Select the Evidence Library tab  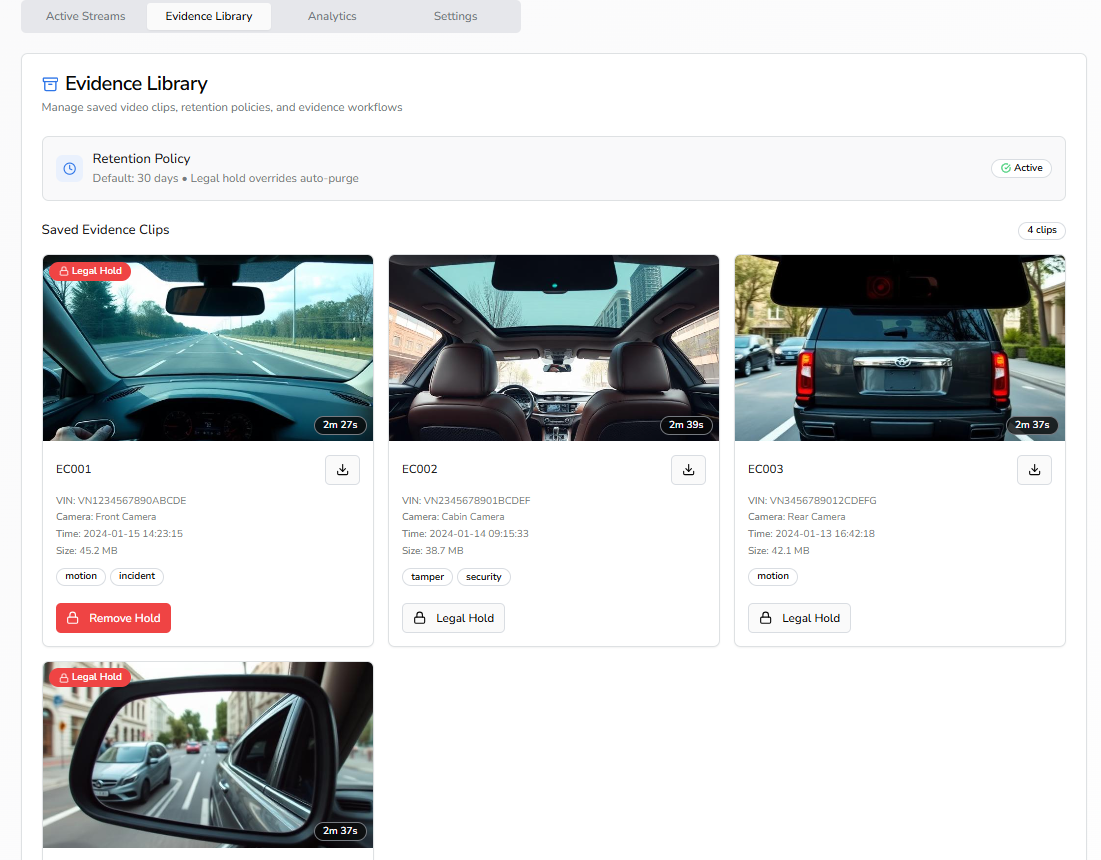209,16
